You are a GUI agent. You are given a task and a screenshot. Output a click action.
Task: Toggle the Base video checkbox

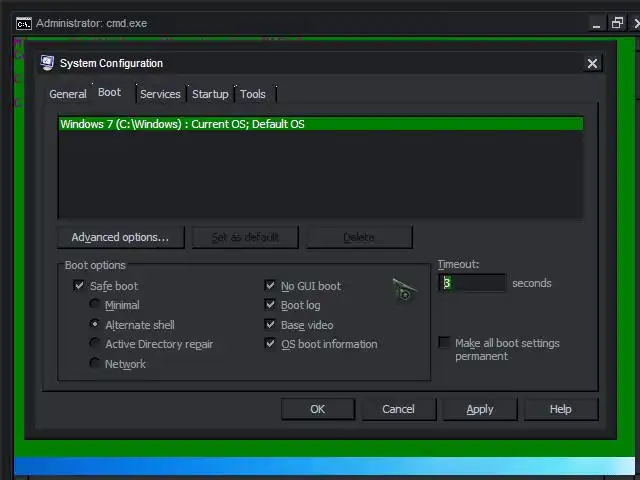(x=270, y=324)
